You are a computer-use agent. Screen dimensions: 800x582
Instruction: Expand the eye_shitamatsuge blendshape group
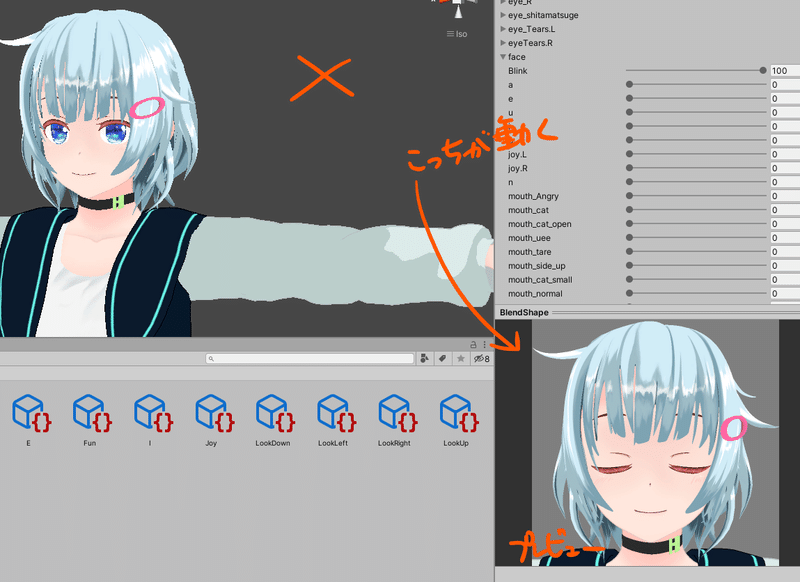503,15
